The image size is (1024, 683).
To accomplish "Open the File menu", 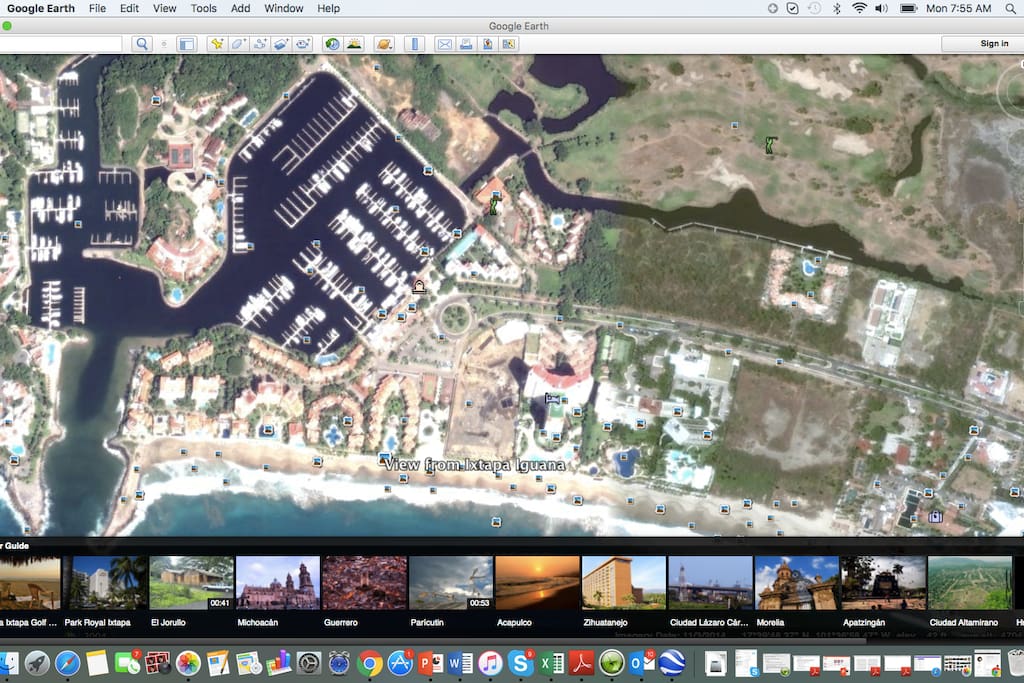I will [x=97, y=8].
